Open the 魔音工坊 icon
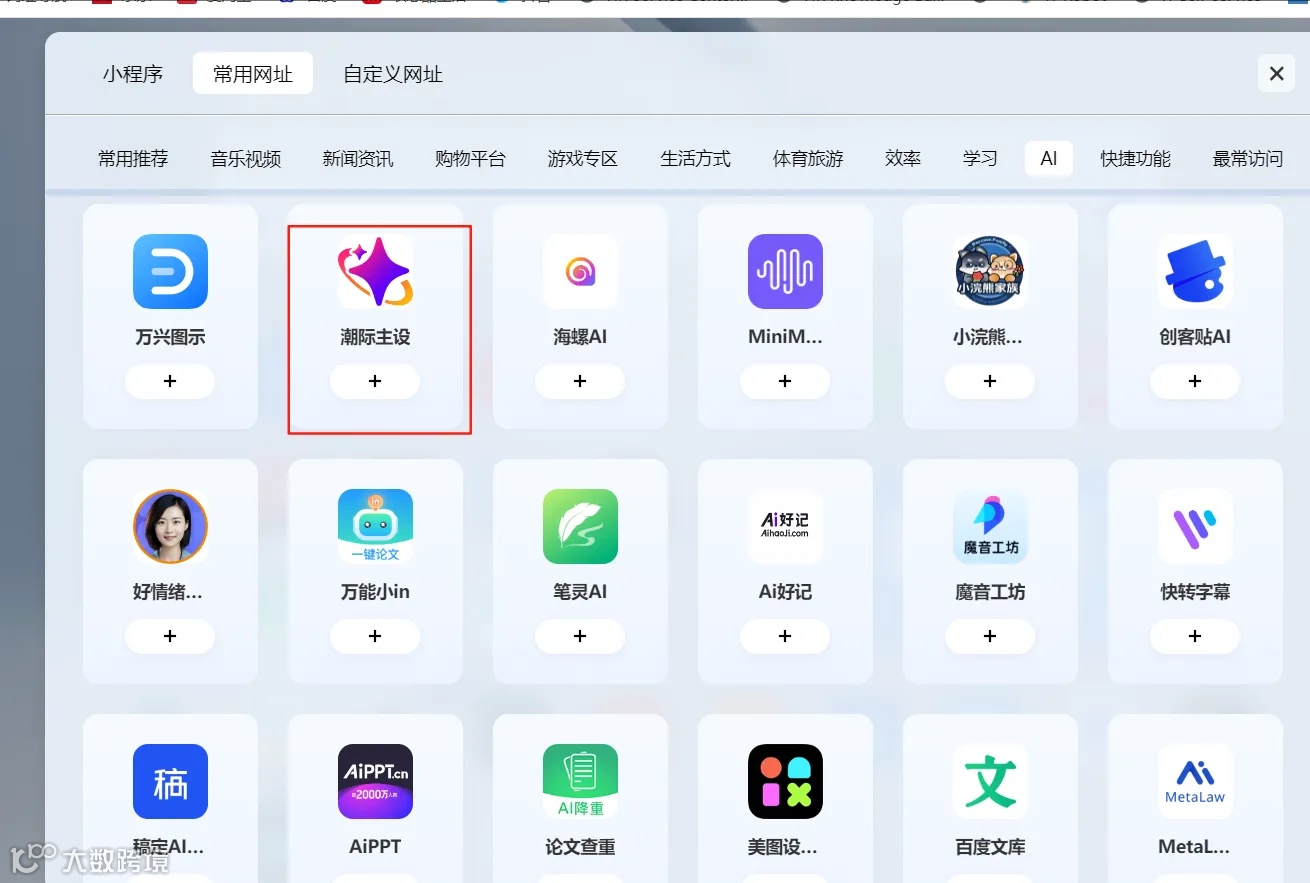The width and height of the screenshot is (1310, 883). (x=990, y=526)
